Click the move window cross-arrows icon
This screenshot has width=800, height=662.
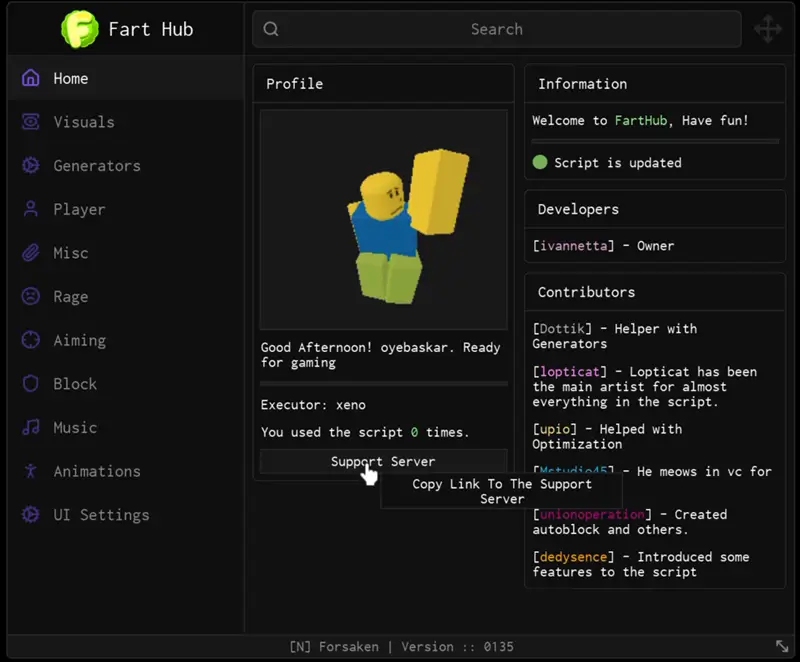click(x=768, y=29)
